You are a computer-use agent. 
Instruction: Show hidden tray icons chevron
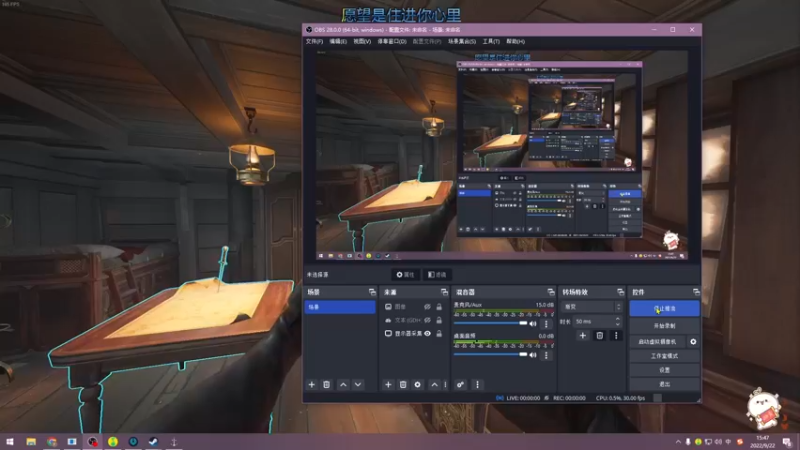point(678,442)
